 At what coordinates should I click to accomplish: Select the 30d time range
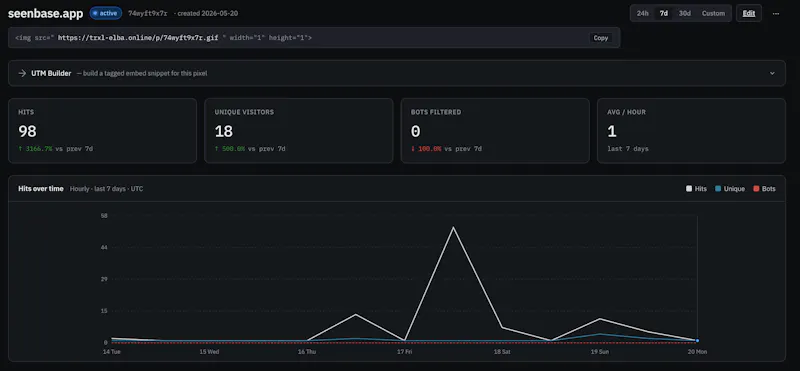coord(685,13)
